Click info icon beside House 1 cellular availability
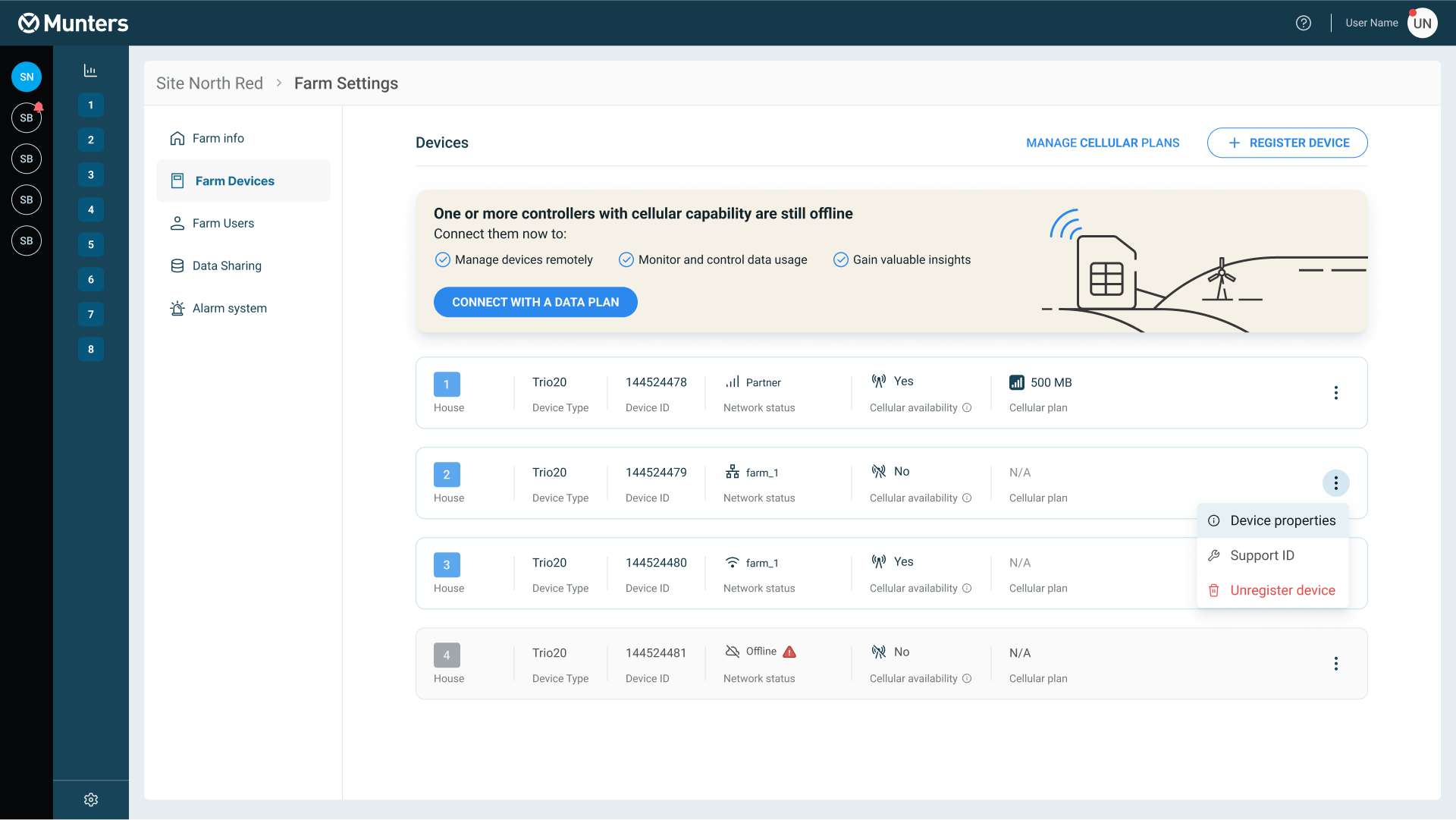The image size is (1456, 820). [x=967, y=408]
